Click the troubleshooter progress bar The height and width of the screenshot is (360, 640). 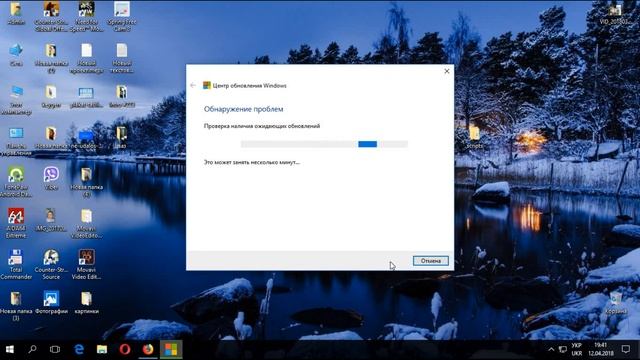(324, 144)
